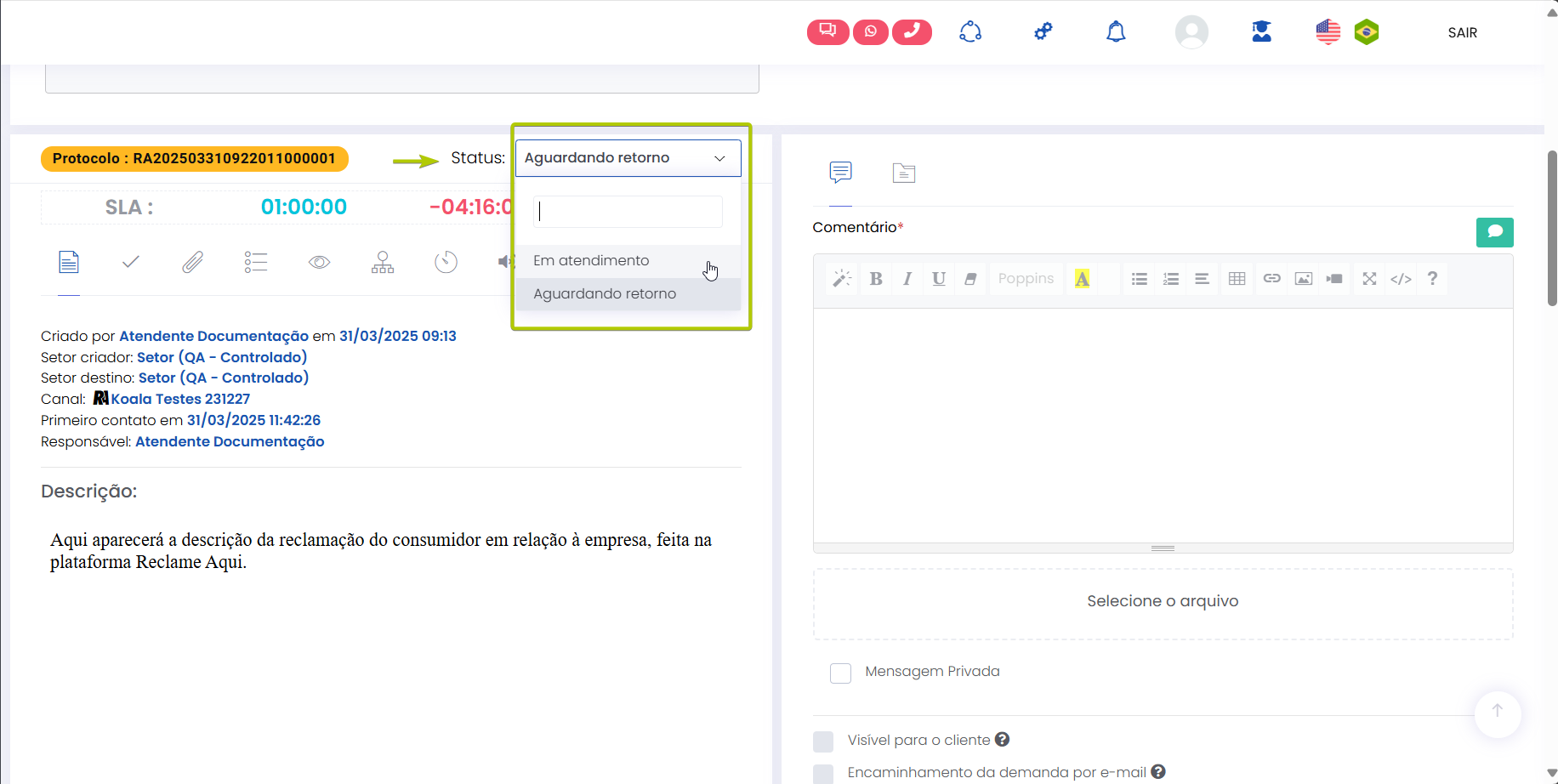Click the WhatsApp icon in top bar
The width and height of the screenshot is (1558, 784).
click(x=870, y=32)
